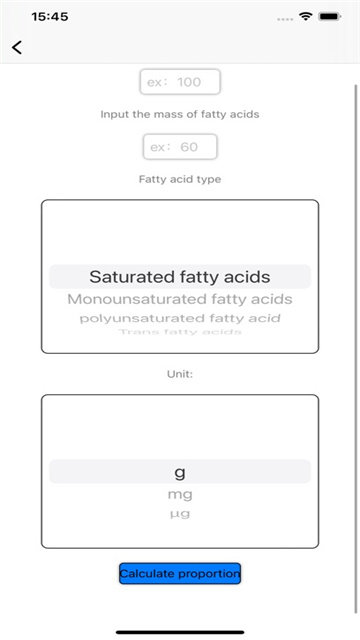Focus the 'ex: 60' fatty acid mass field
Screen dimensions: 360x640
coord(180,147)
